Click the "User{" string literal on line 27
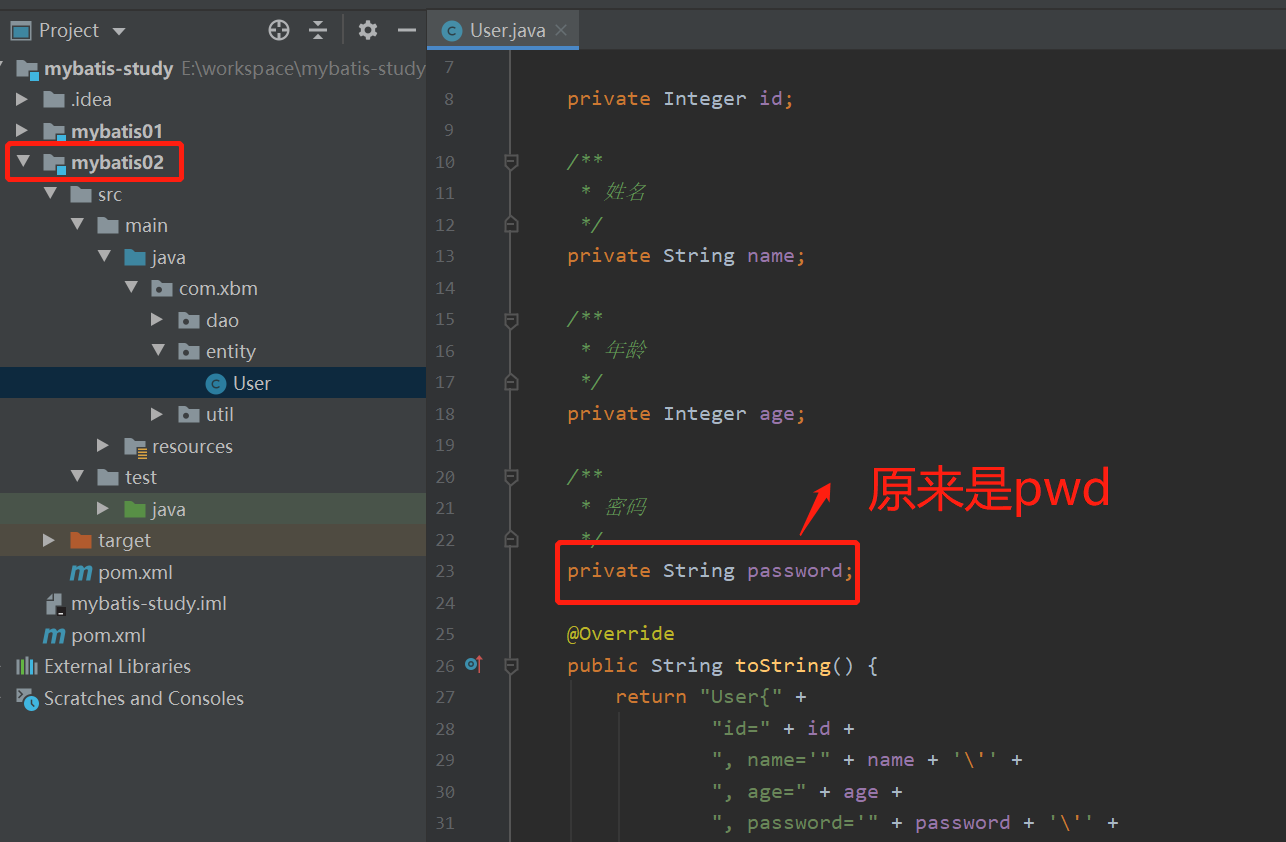 point(741,697)
